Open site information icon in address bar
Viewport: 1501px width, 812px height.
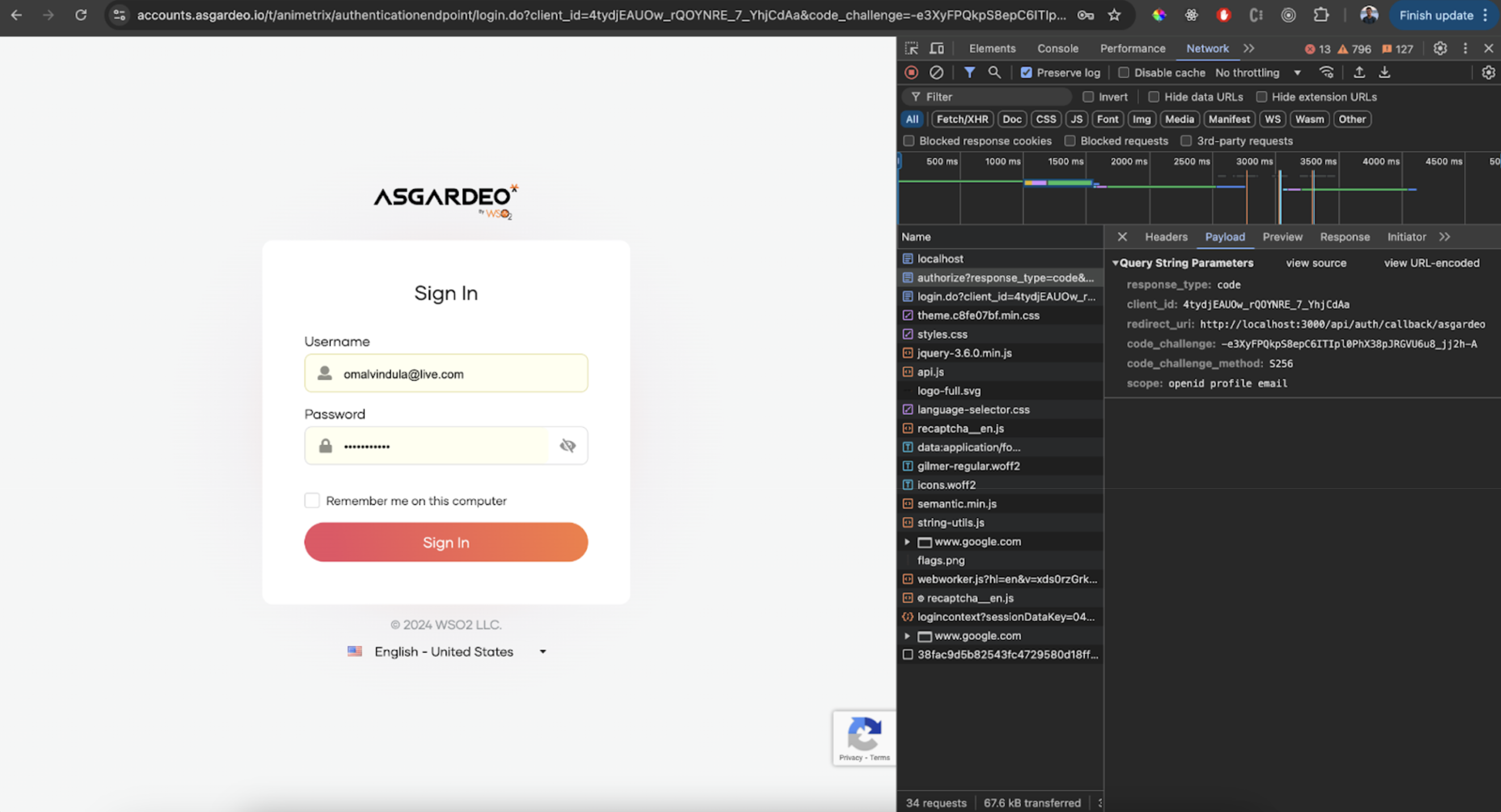point(120,15)
